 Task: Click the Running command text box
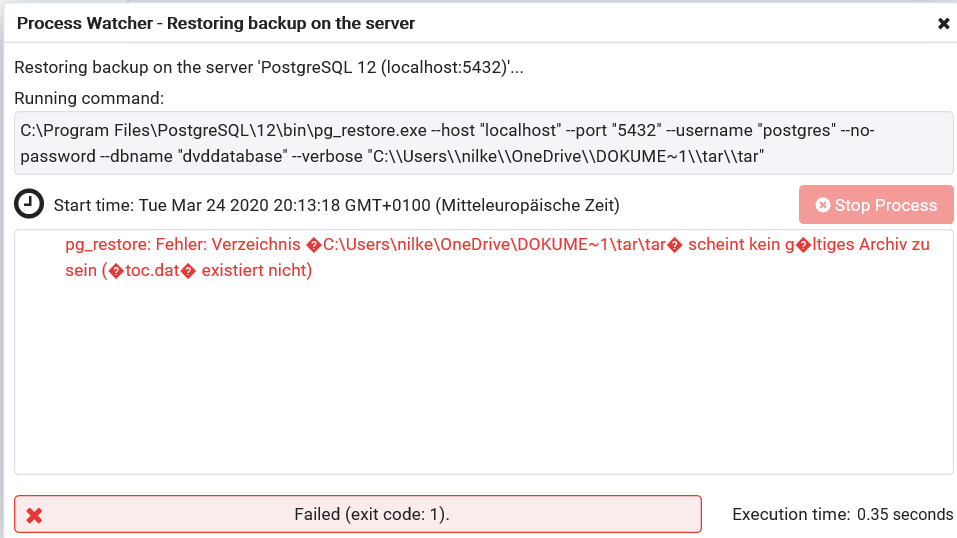point(484,142)
